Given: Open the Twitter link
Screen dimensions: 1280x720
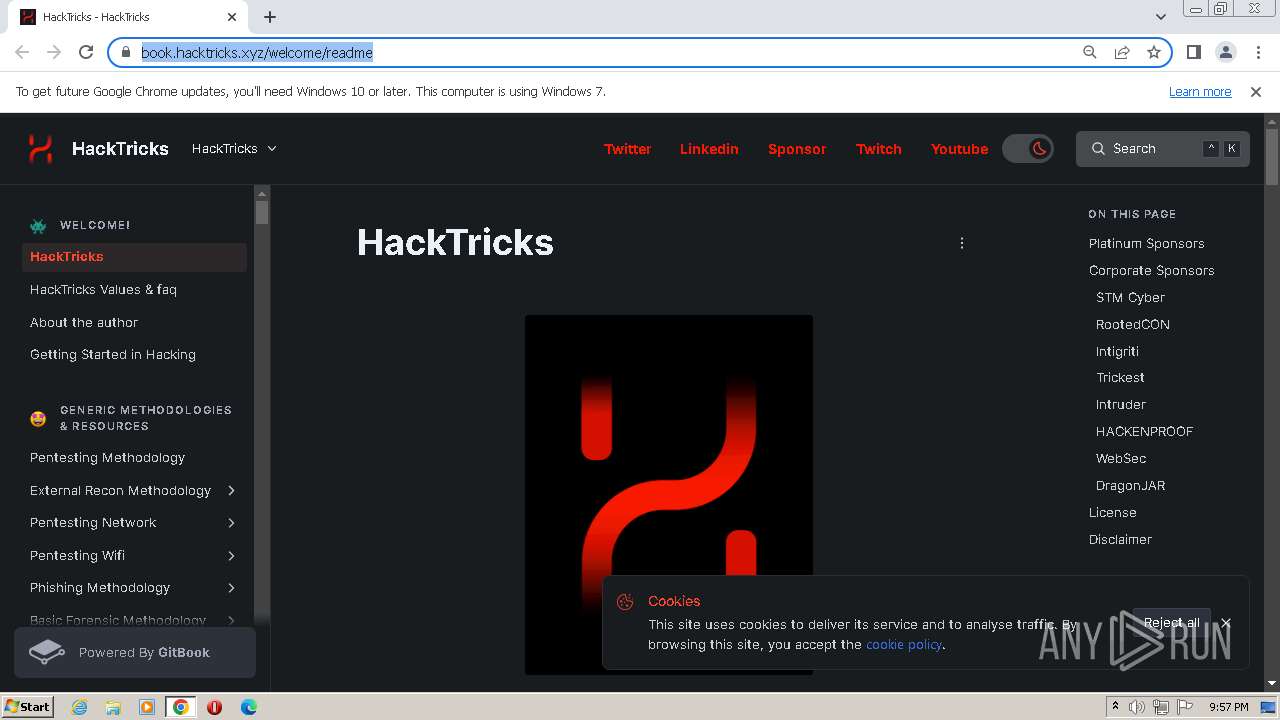Looking at the screenshot, I should click(627, 148).
